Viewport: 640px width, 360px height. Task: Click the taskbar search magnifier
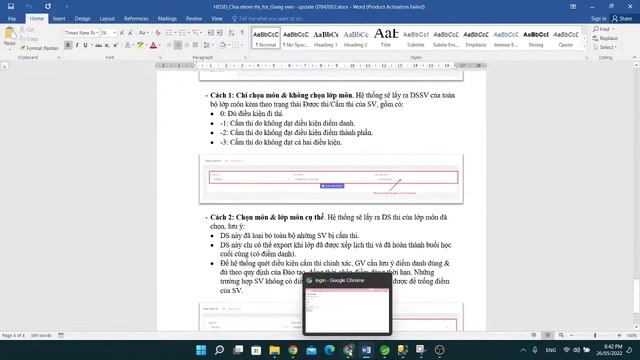click(x=220, y=350)
